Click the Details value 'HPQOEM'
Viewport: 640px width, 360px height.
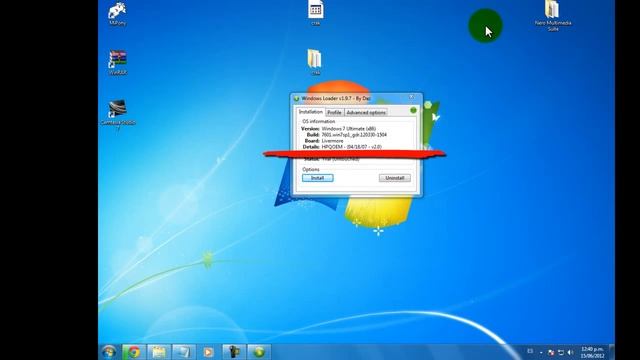pos(351,147)
